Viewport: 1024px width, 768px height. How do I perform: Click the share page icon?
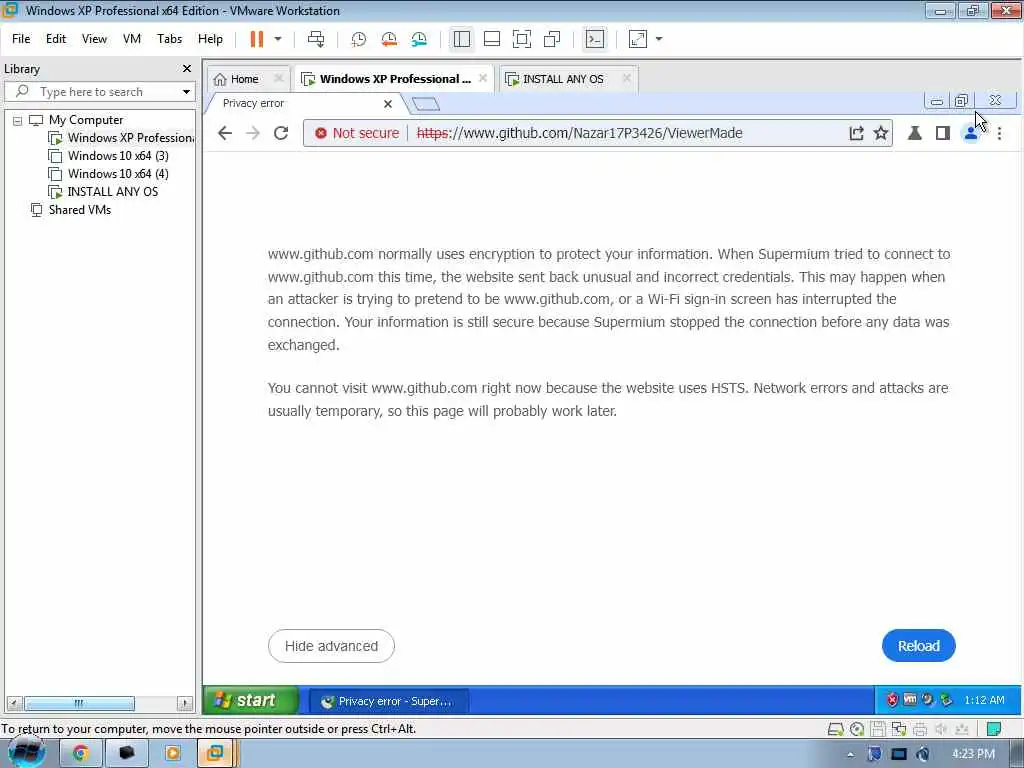(856, 133)
